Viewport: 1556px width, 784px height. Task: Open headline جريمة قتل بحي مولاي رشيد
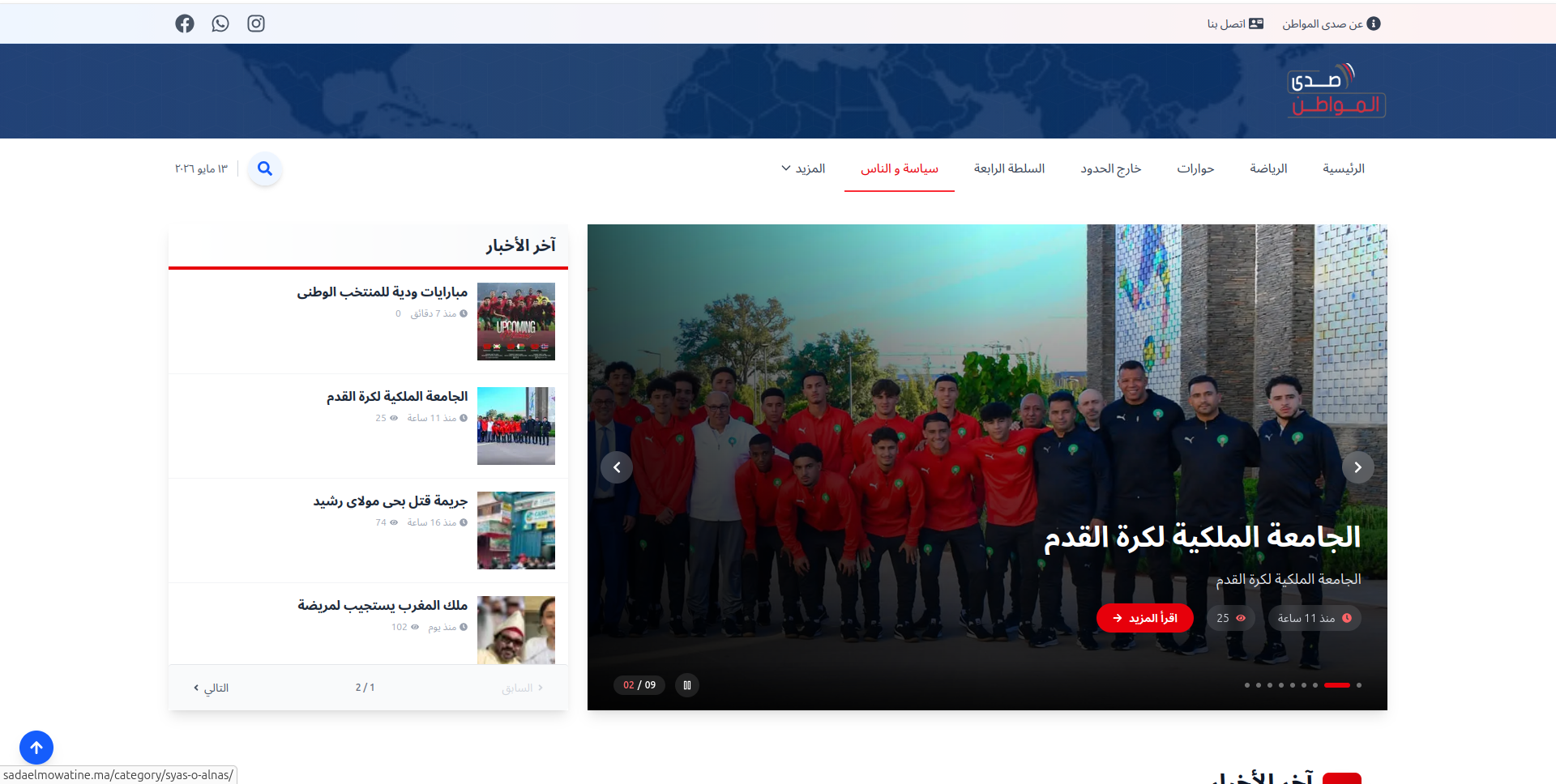390,501
